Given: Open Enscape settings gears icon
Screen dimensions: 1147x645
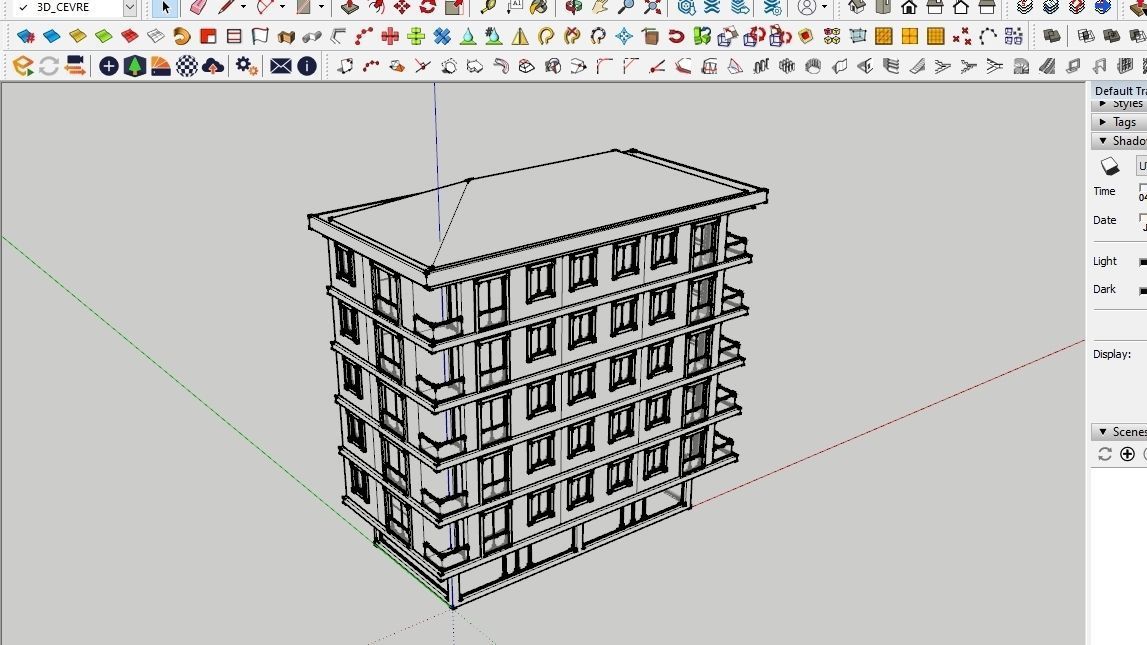Looking at the screenshot, I should click(x=247, y=67).
